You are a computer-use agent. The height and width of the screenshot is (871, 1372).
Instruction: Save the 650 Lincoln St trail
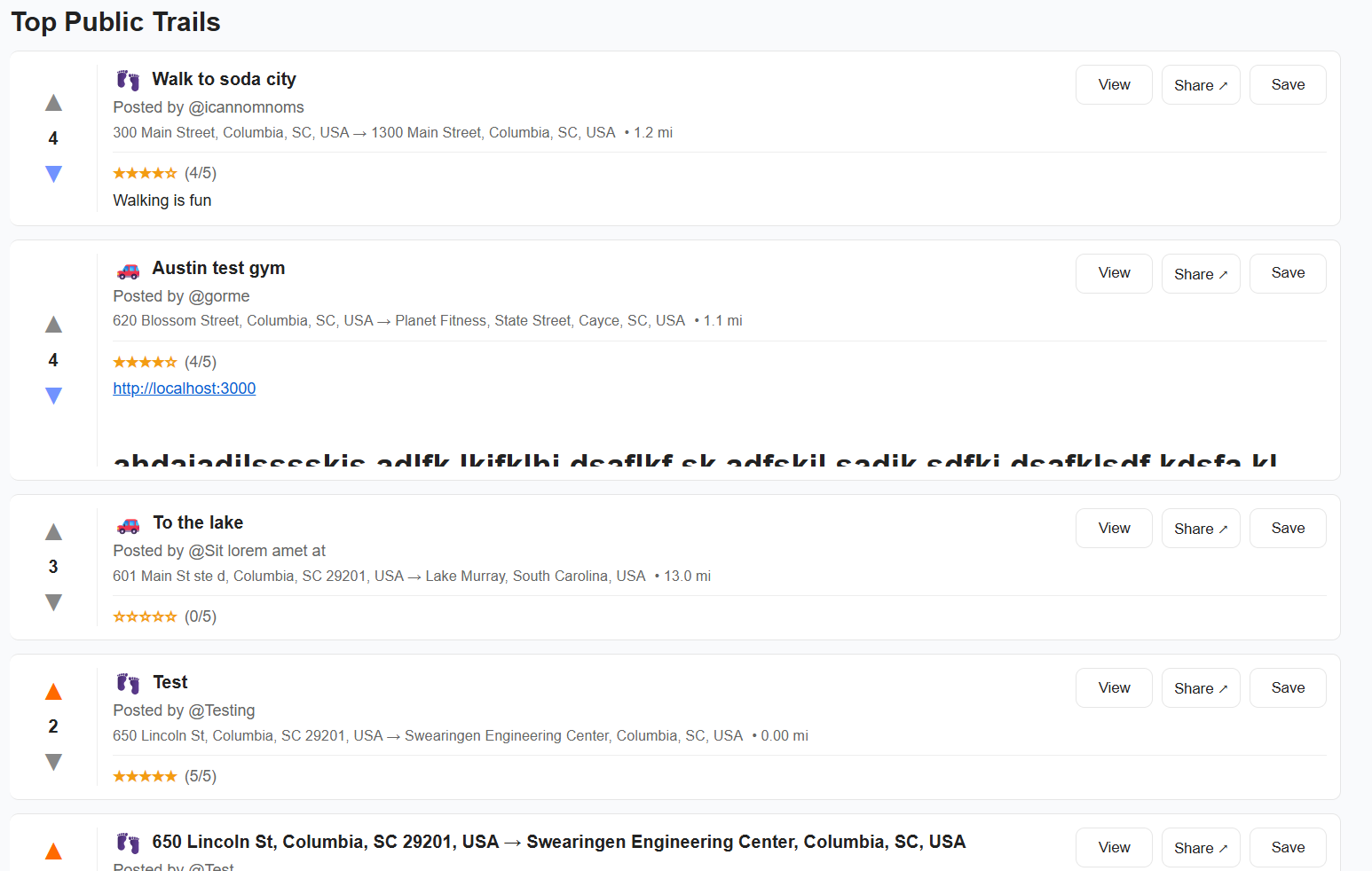pos(1288,847)
